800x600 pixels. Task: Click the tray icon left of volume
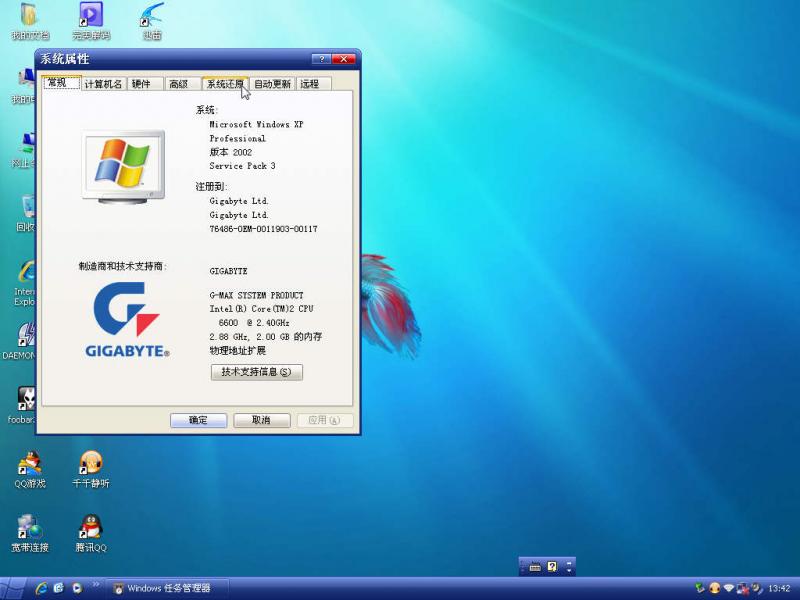click(x=742, y=588)
